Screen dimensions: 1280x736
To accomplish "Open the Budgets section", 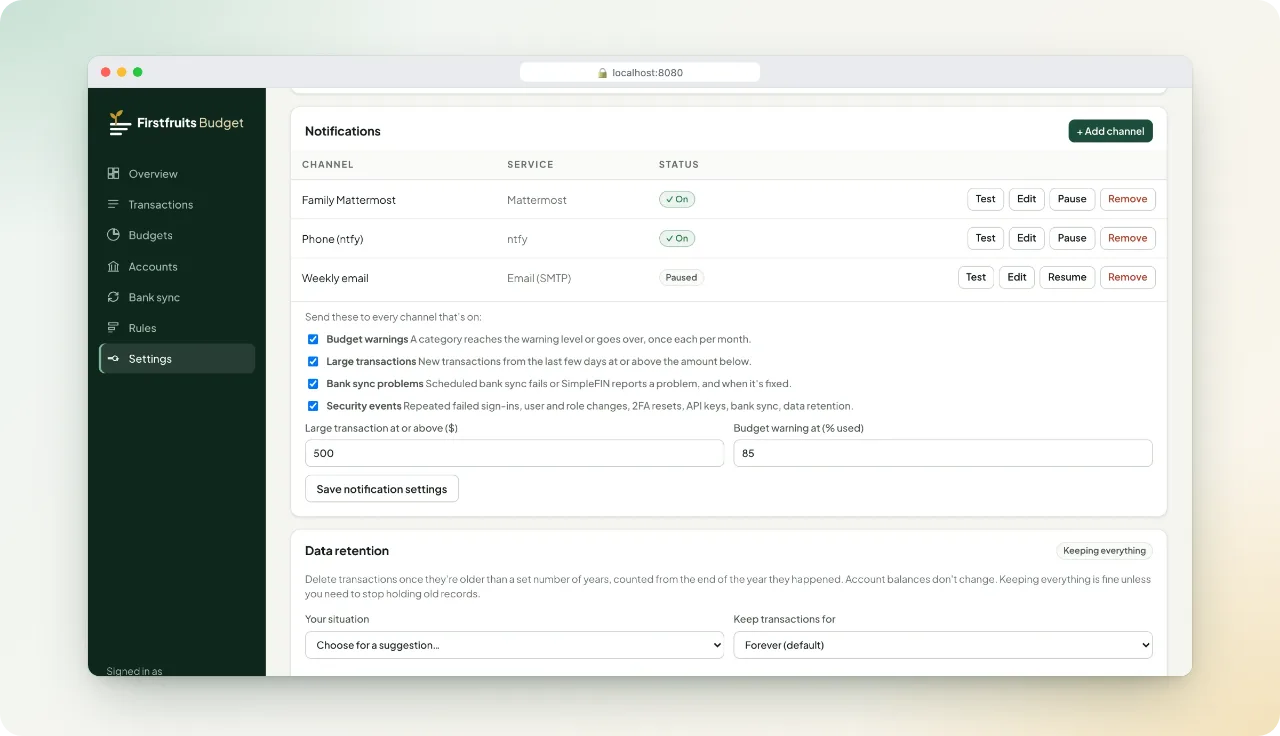I will pyautogui.click(x=177, y=236).
